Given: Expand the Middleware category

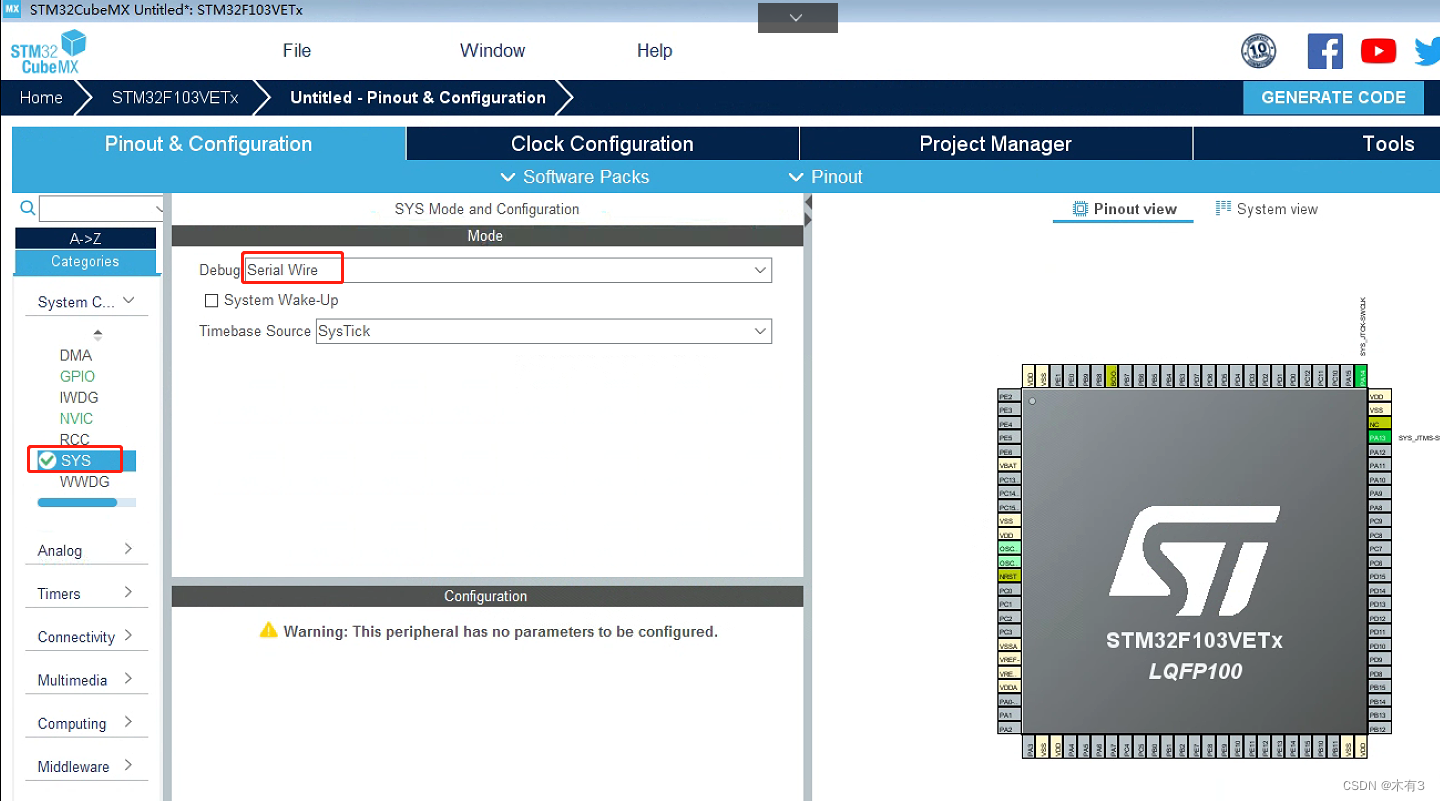Looking at the screenshot, I should click(x=87, y=766).
